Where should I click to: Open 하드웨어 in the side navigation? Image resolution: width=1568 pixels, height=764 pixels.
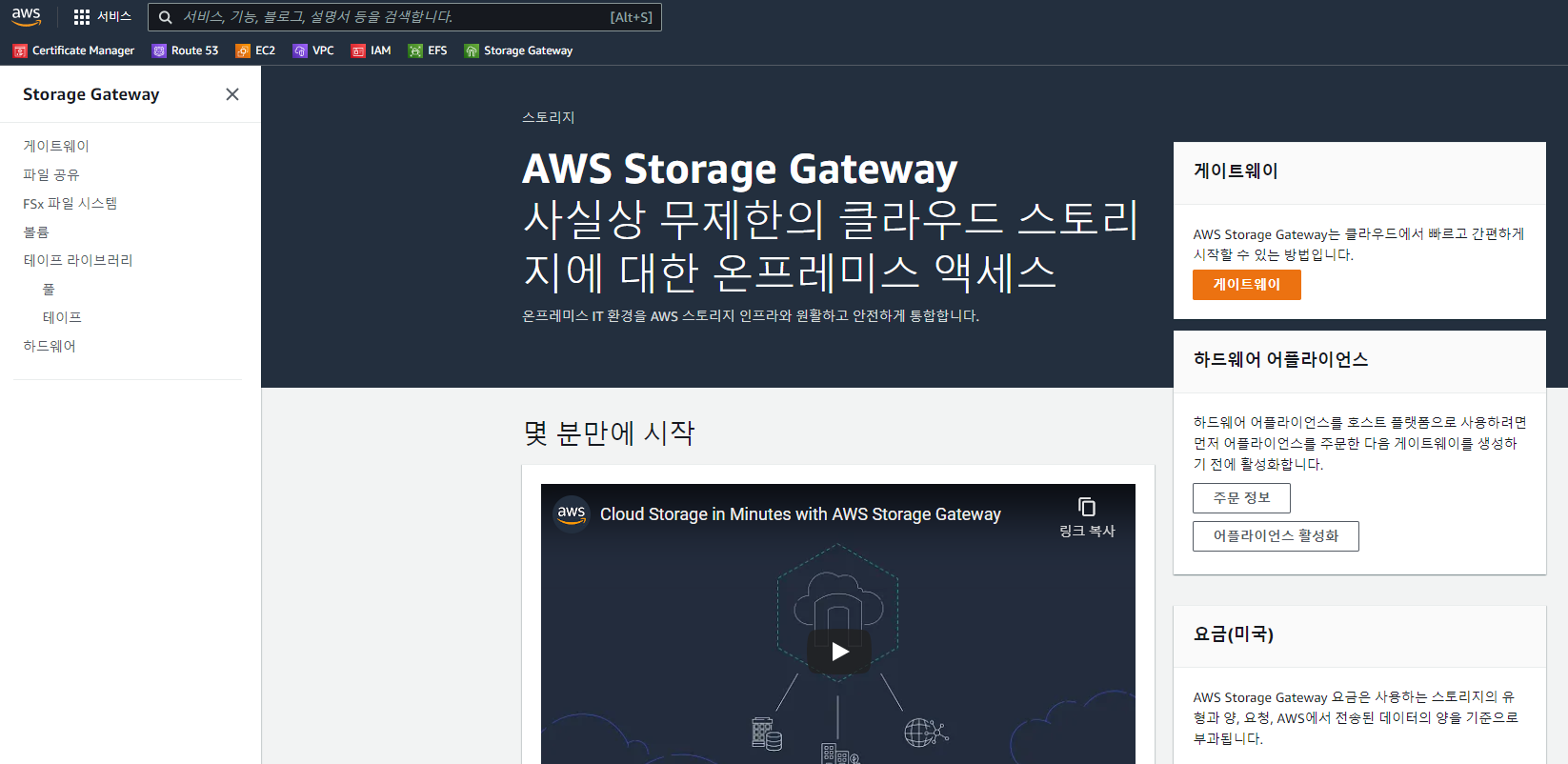coord(50,346)
